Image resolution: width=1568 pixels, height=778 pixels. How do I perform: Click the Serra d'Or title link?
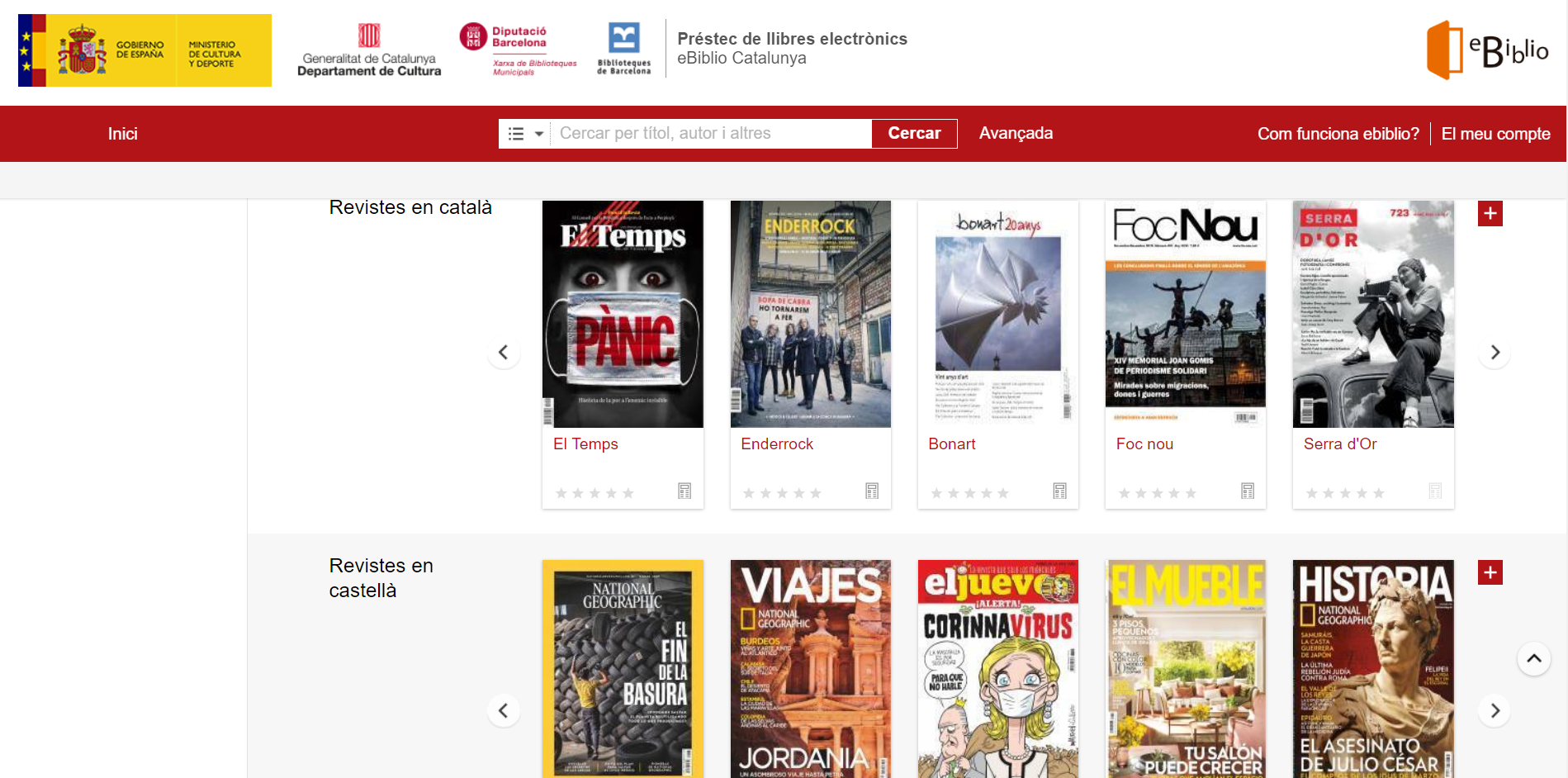(1340, 444)
